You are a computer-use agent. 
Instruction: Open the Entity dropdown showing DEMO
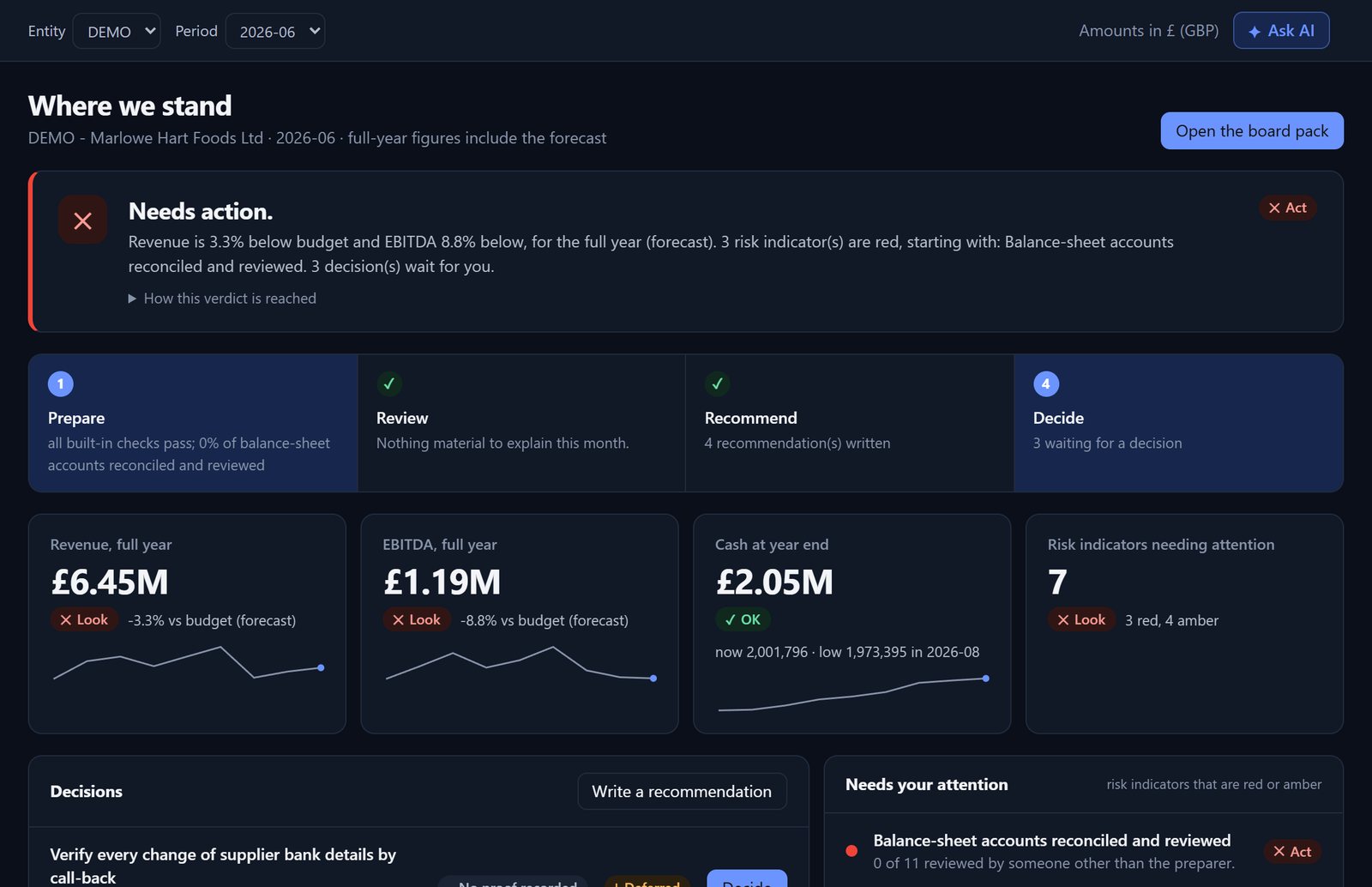coord(117,31)
